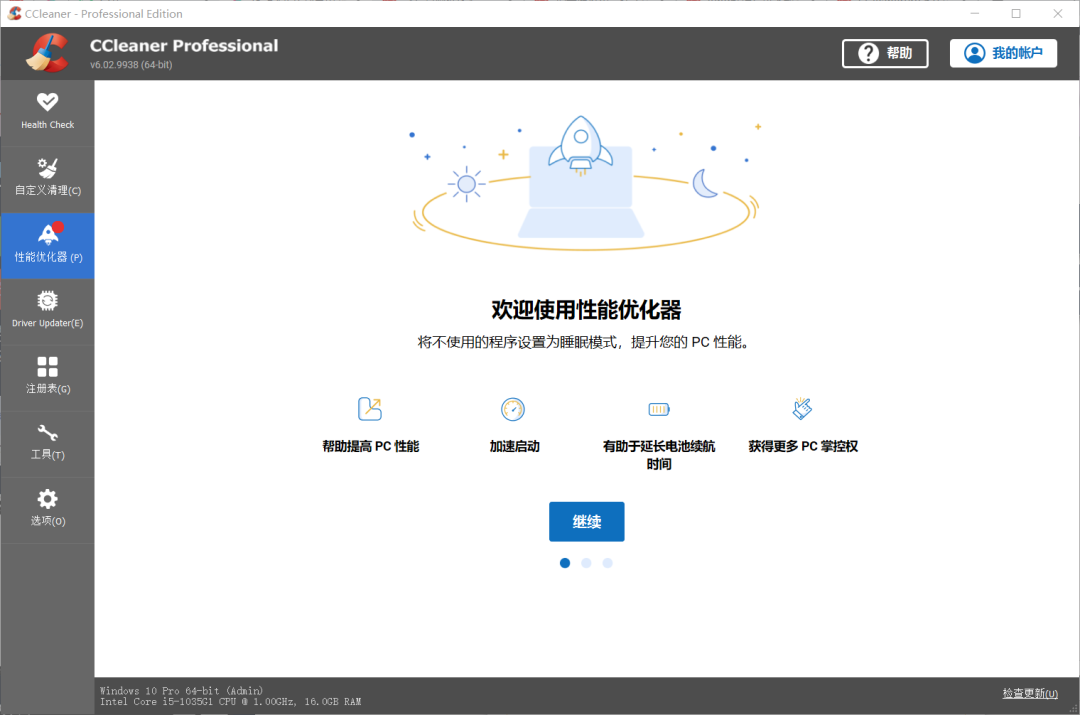Click the rocket laptop illustration
Viewport: 1080px width, 715px height.
pos(585,183)
